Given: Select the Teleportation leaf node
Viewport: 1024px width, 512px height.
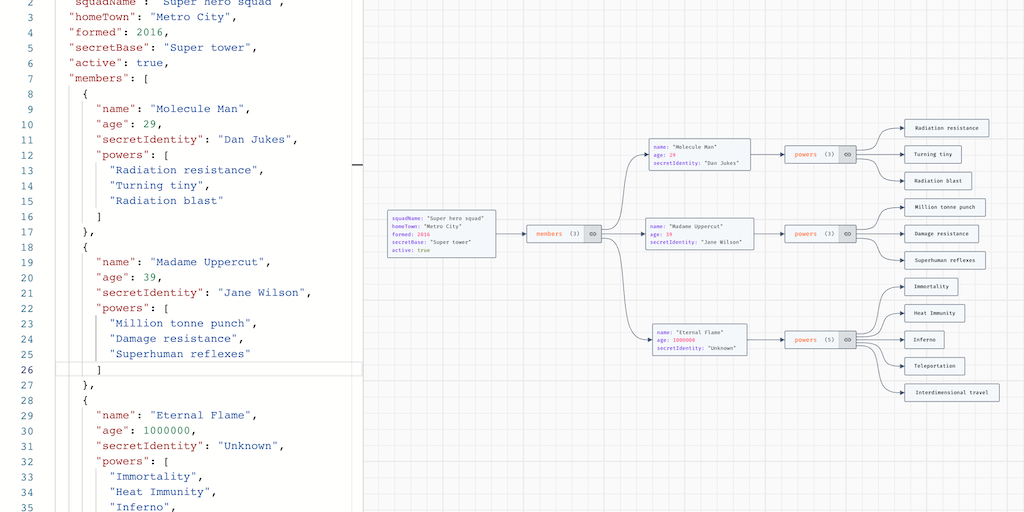Looking at the screenshot, I should tap(934, 366).
